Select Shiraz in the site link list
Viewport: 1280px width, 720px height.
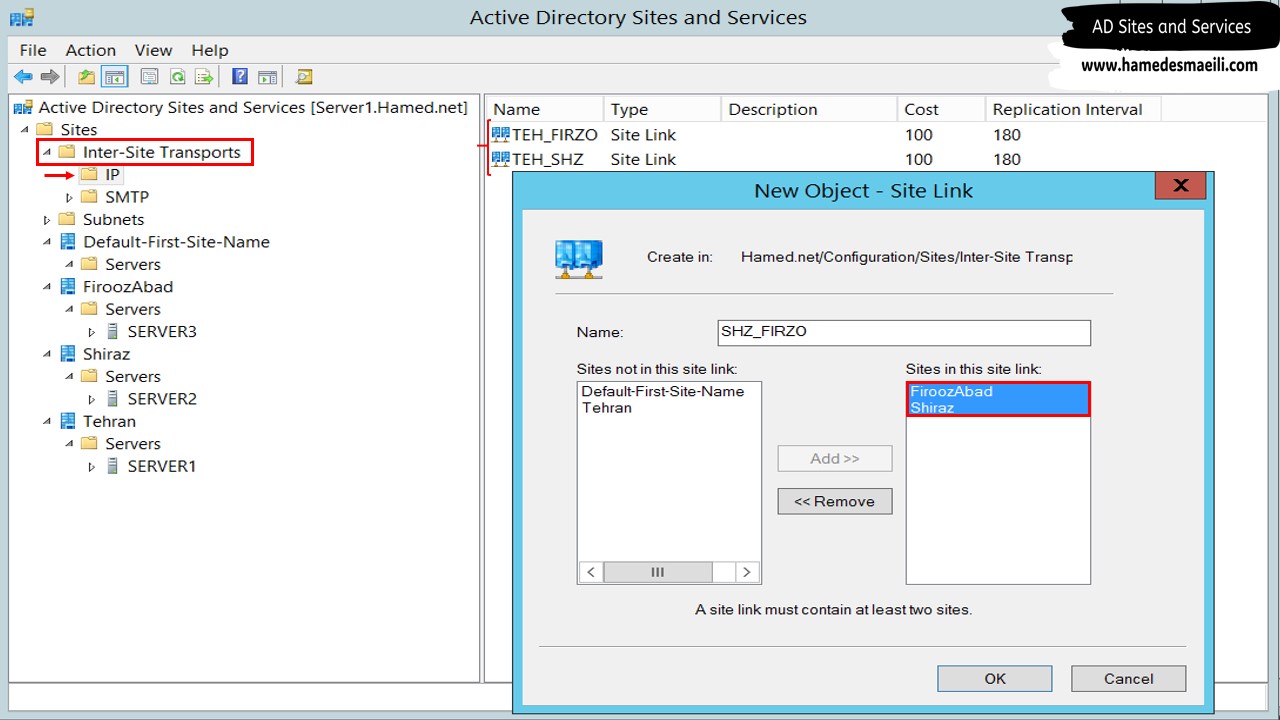click(998, 408)
